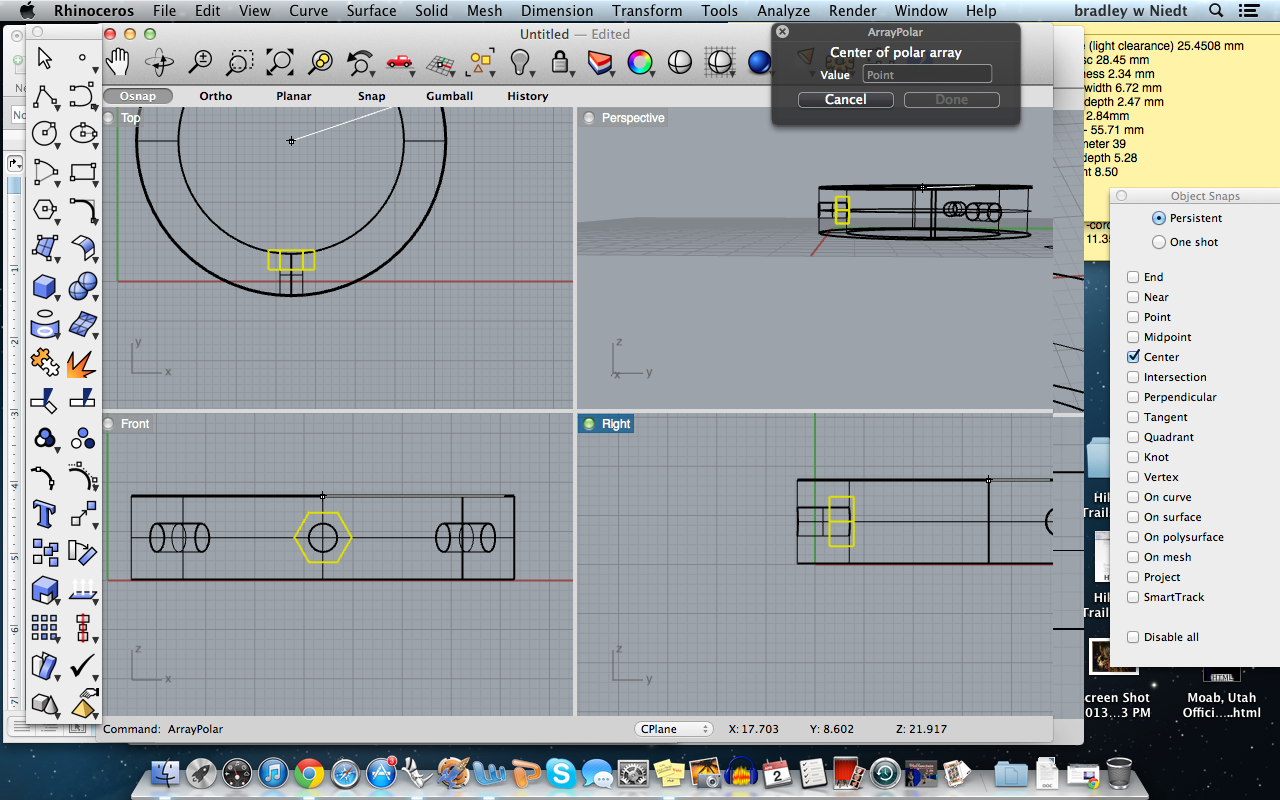The image size is (1280, 800).
Task: Open the Perspective viewport title menu
Action: coord(633,118)
